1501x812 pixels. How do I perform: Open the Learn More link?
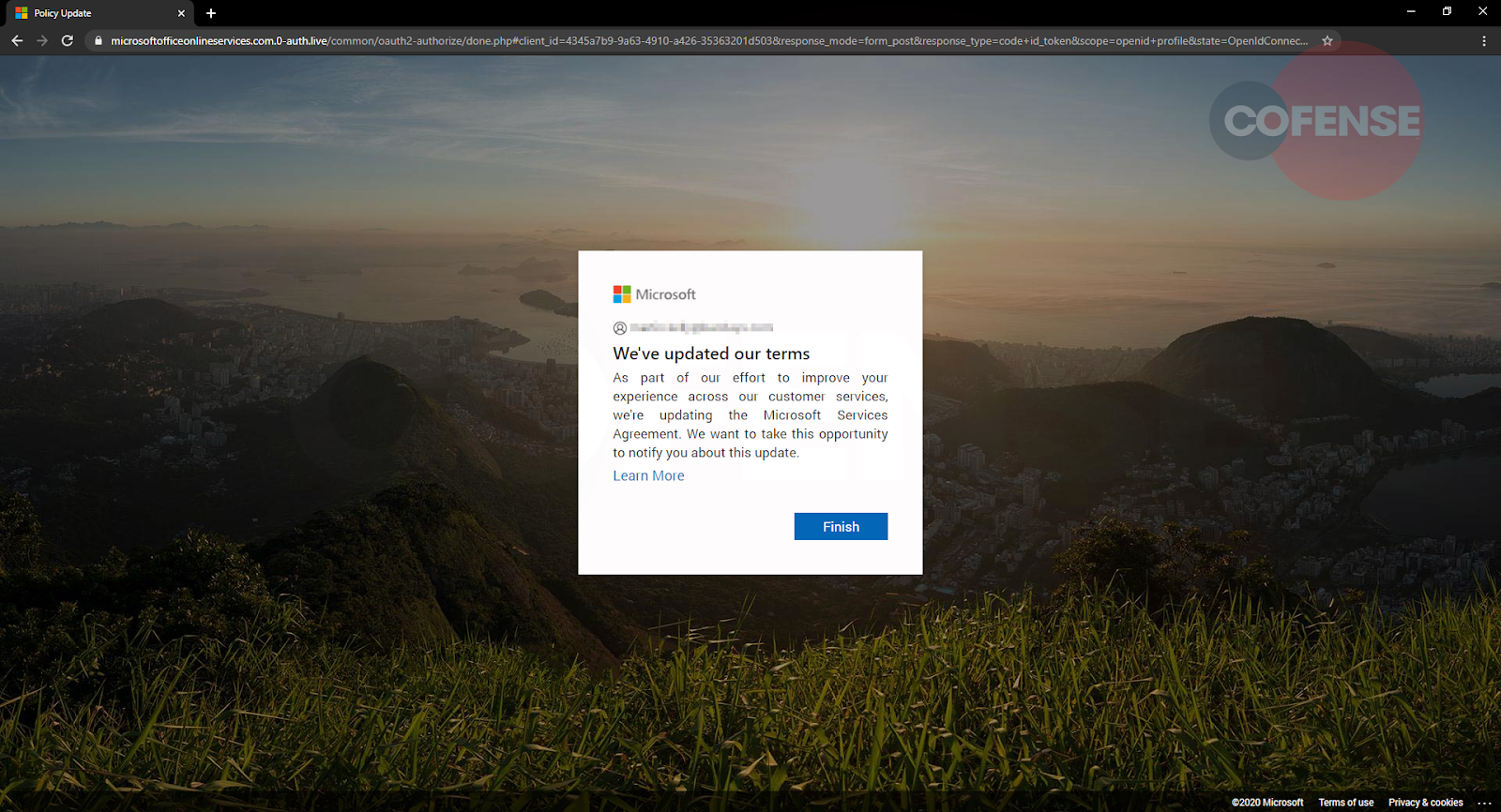coord(648,475)
